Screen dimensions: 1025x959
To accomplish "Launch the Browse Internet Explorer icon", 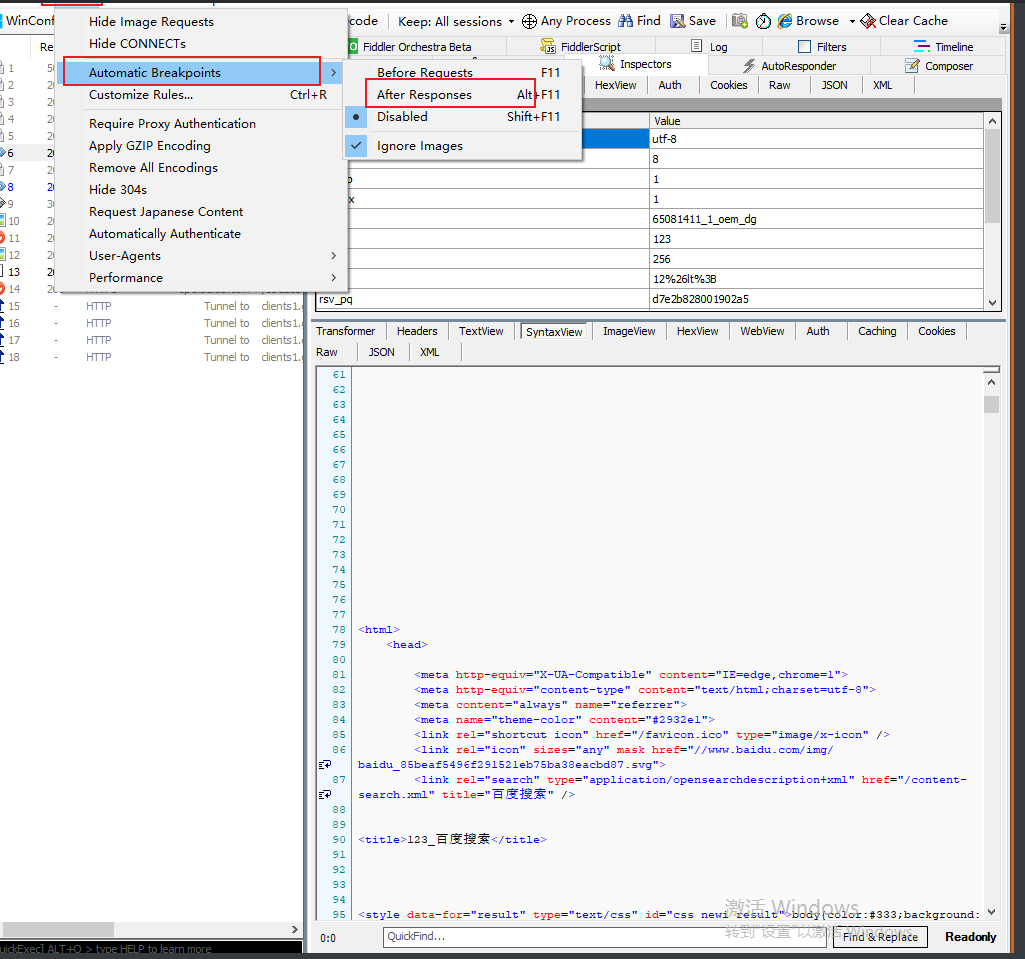I will (784, 22).
